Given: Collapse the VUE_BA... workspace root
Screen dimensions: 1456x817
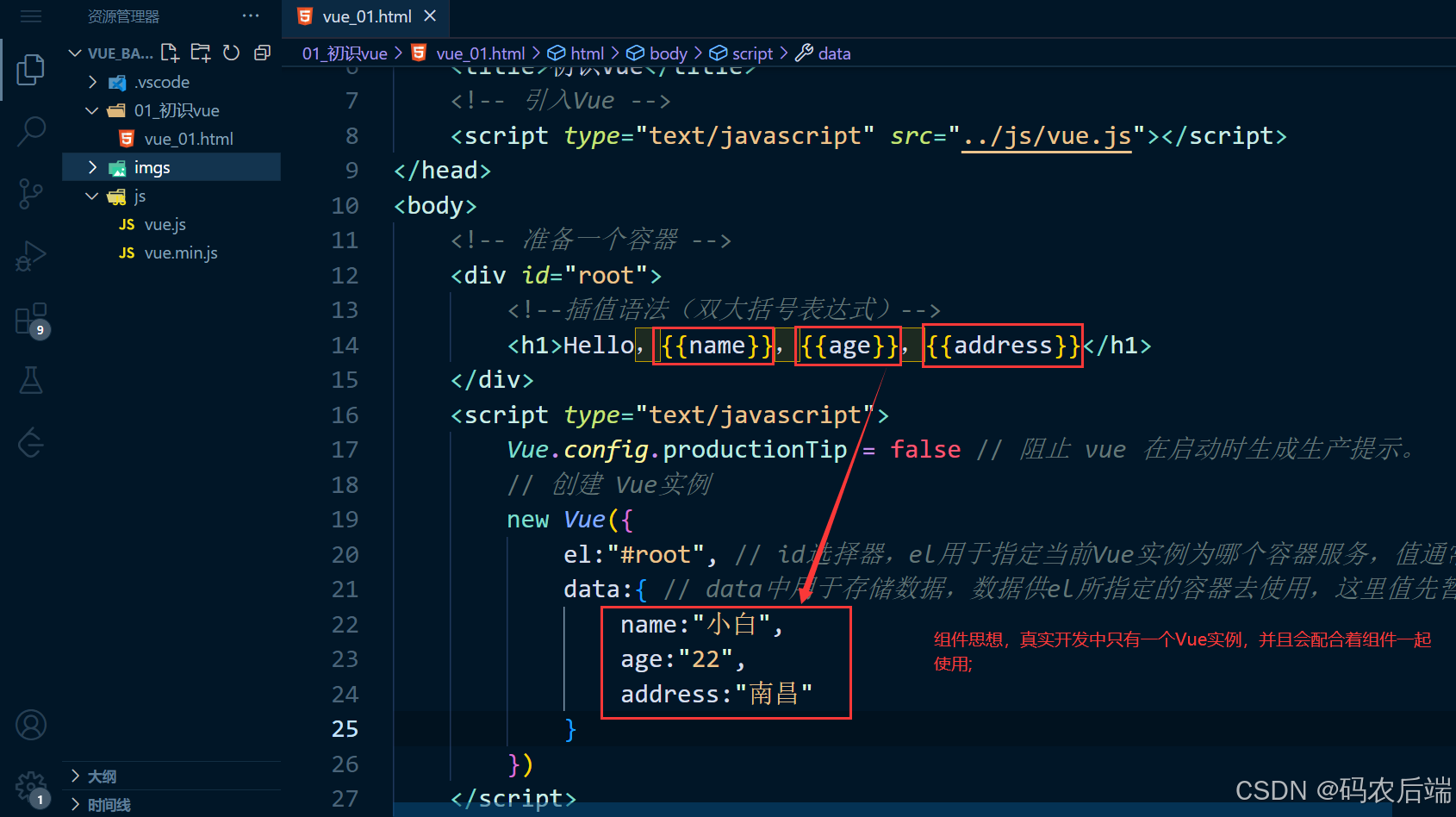Looking at the screenshot, I should click(x=110, y=53).
